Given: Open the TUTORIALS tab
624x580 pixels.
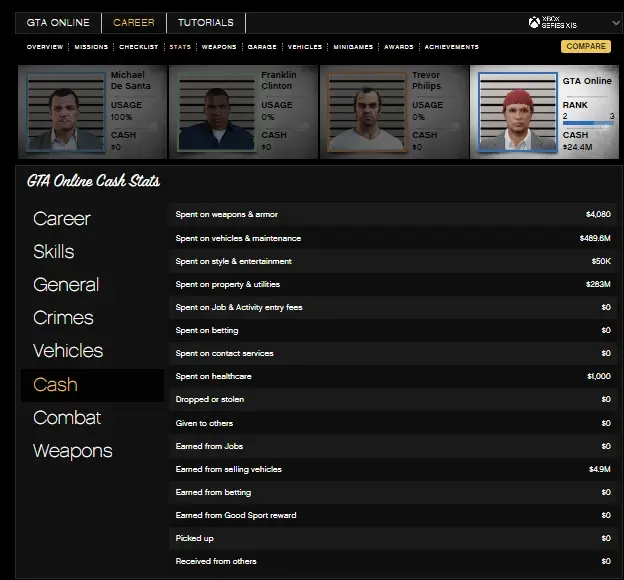Looking at the screenshot, I should coord(206,23).
